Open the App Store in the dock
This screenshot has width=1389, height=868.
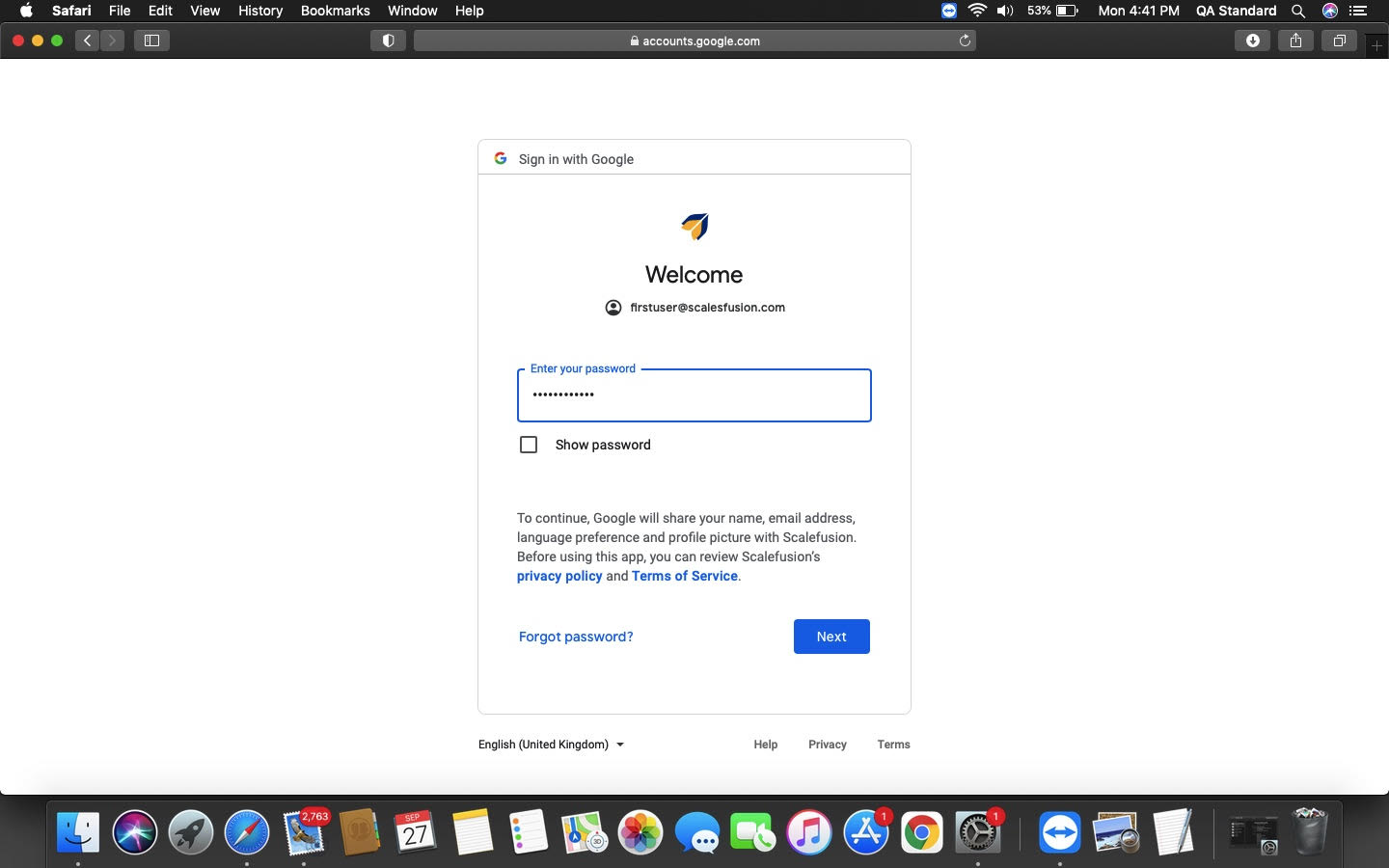point(865,831)
